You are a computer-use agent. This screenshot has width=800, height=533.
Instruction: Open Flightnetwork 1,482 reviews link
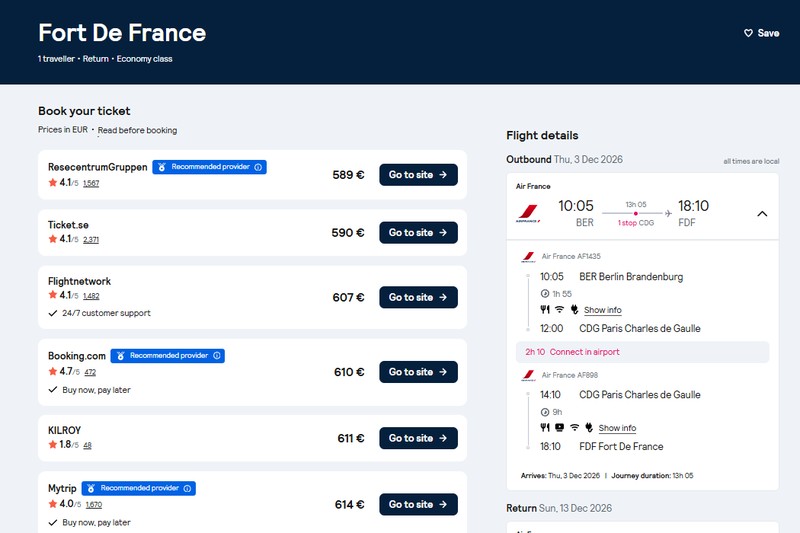click(x=91, y=296)
